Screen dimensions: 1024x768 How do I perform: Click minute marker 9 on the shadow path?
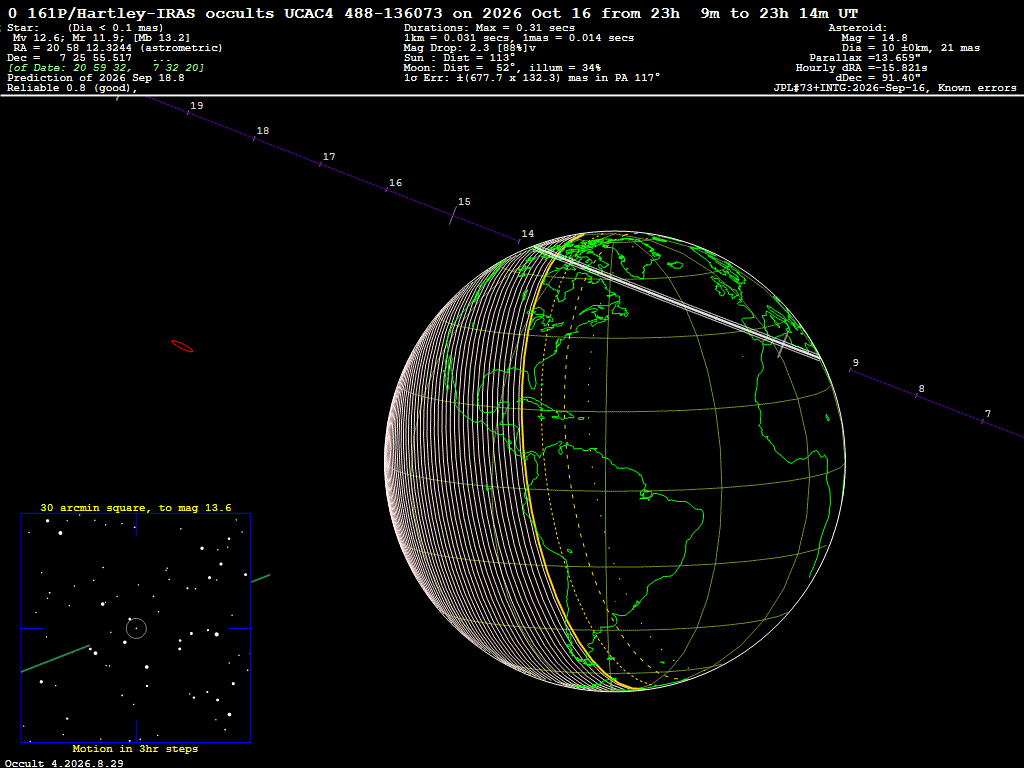[x=856, y=362]
